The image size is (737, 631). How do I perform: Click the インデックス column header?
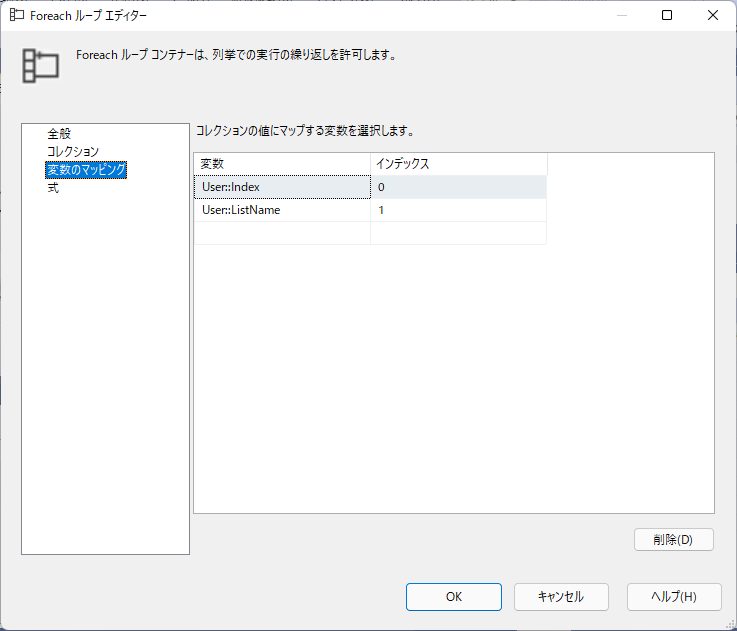coord(459,164)
